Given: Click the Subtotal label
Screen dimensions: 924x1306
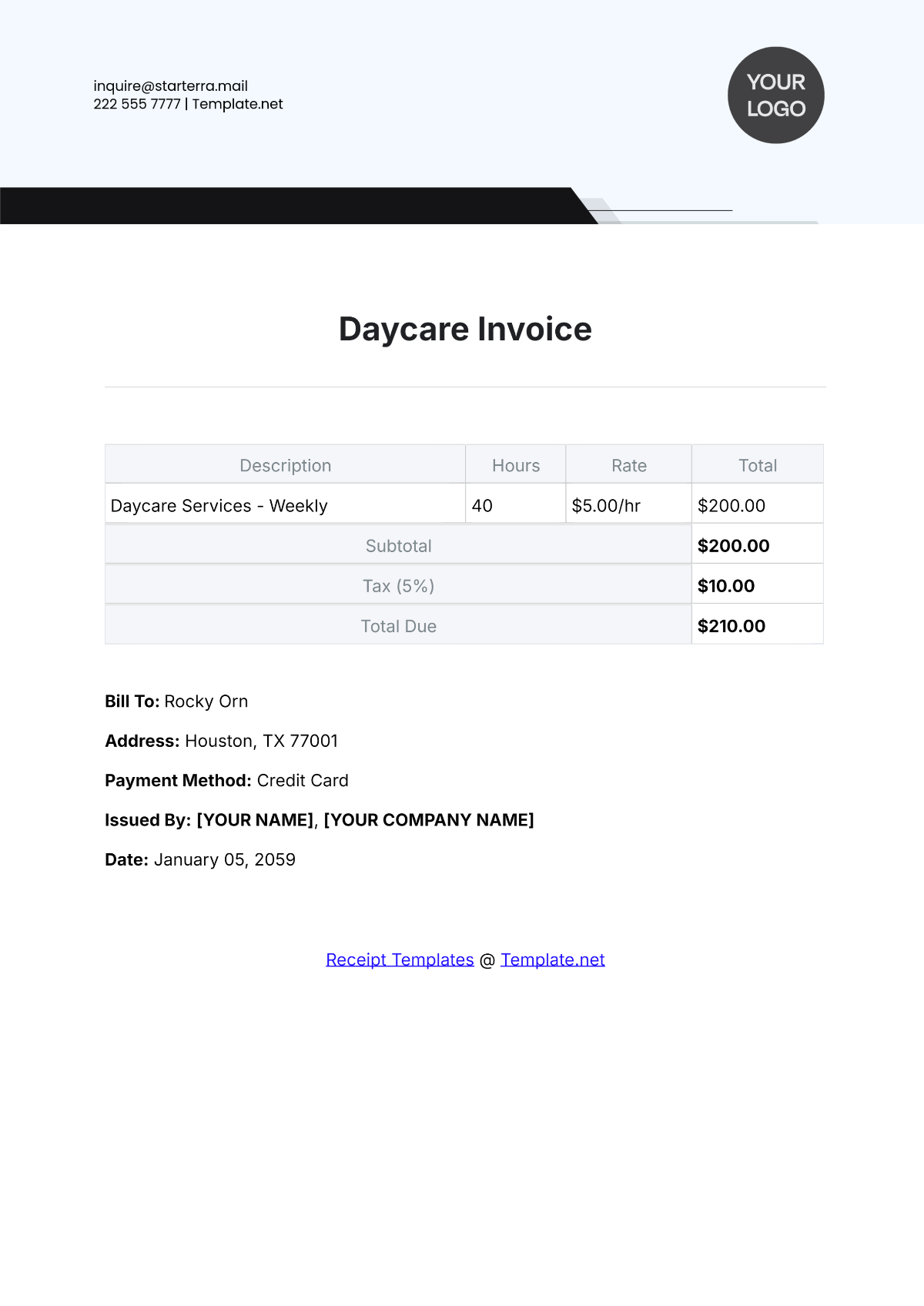Looking at the screenshot, I should coord(398,546).
